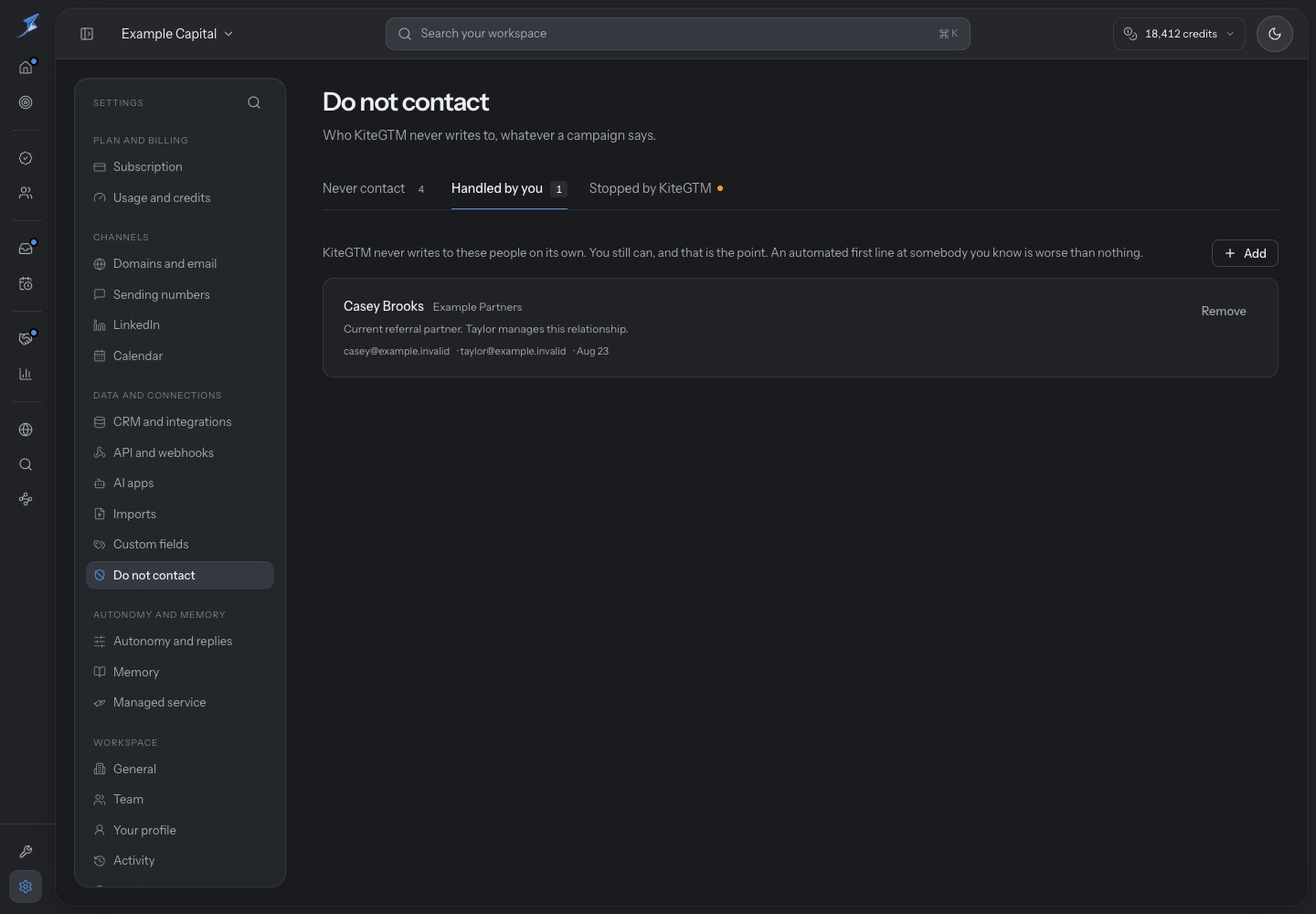The image size is (1316, 914).
Task: Select the Handled by you tab
Action: [x=509, y=188]
